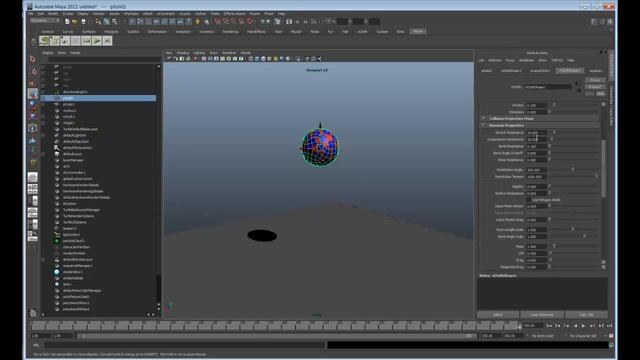
Task: Collapse the Dynamic Properties section
Action: (x=483, y=125)
